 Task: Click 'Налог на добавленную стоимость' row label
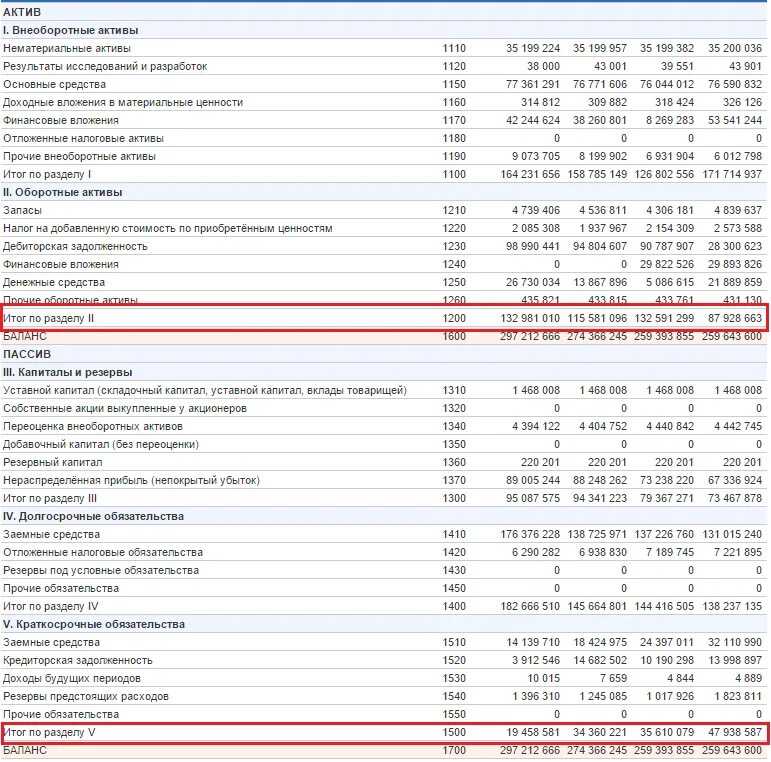pyautogui.click(x=168, y=228)
